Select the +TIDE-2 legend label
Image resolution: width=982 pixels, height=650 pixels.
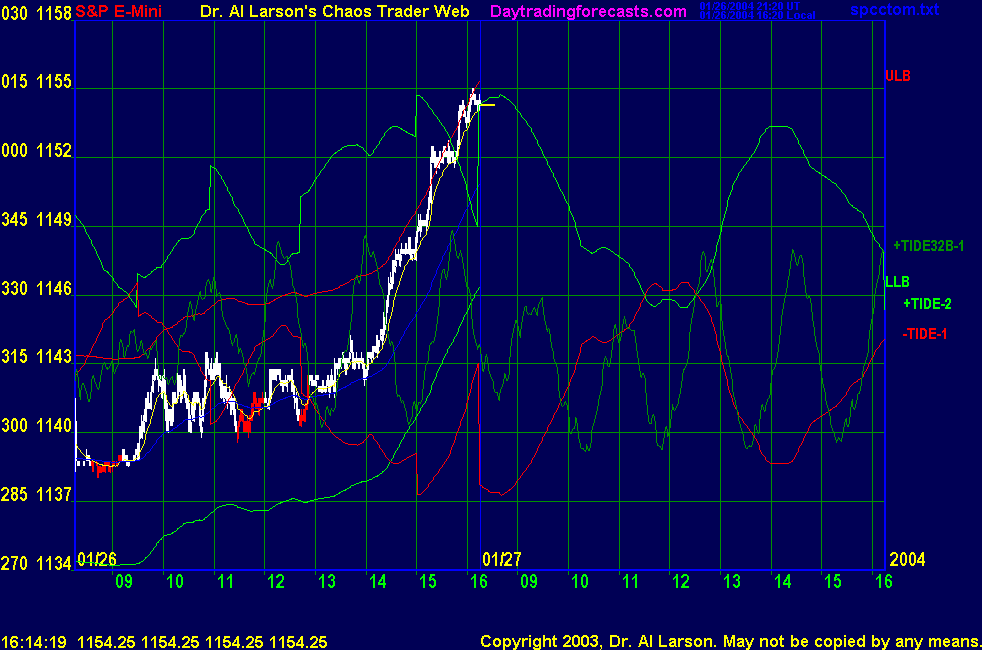tap(927, 304)
